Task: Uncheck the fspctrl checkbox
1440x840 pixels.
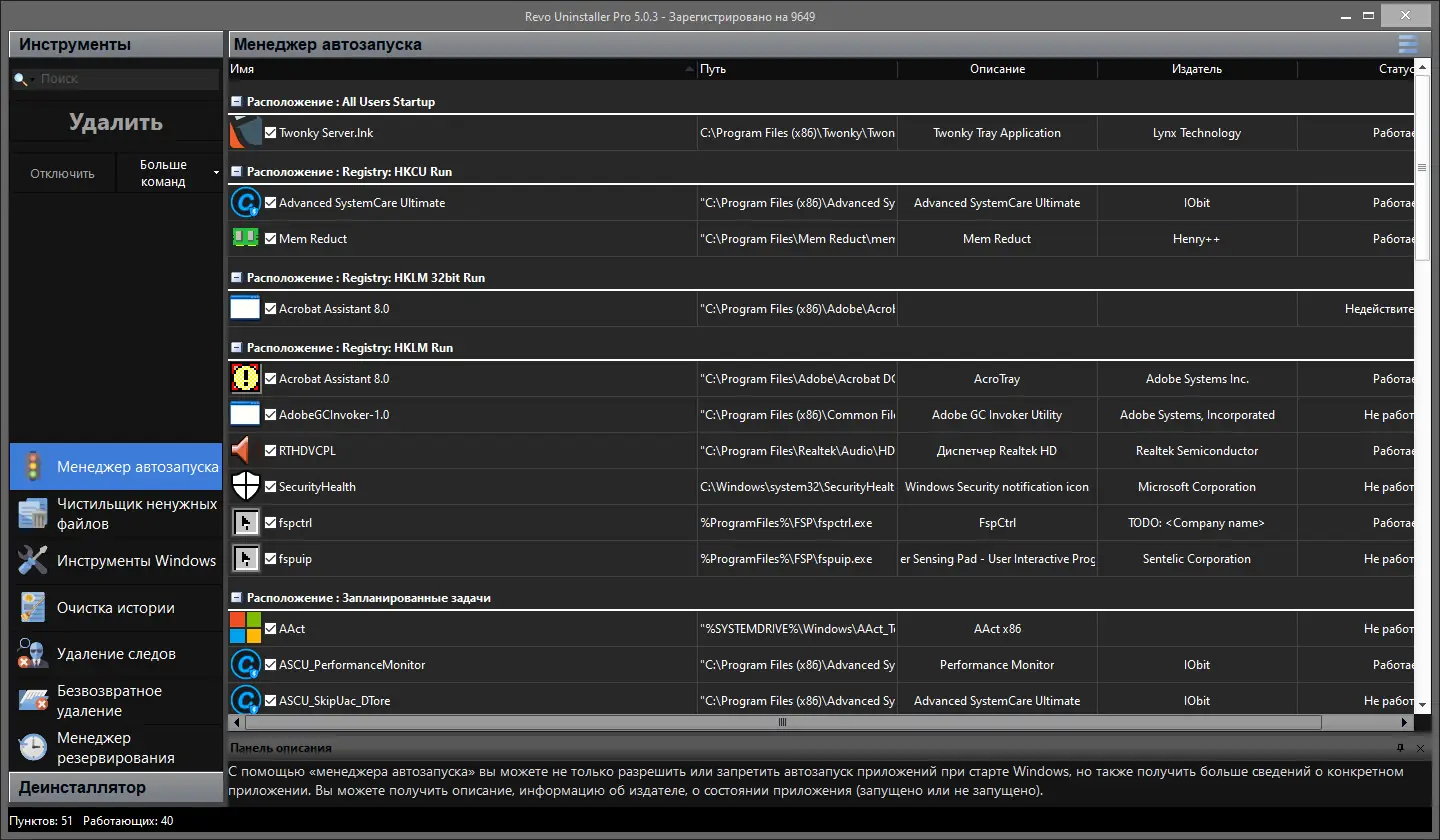Action: point(270,523)
